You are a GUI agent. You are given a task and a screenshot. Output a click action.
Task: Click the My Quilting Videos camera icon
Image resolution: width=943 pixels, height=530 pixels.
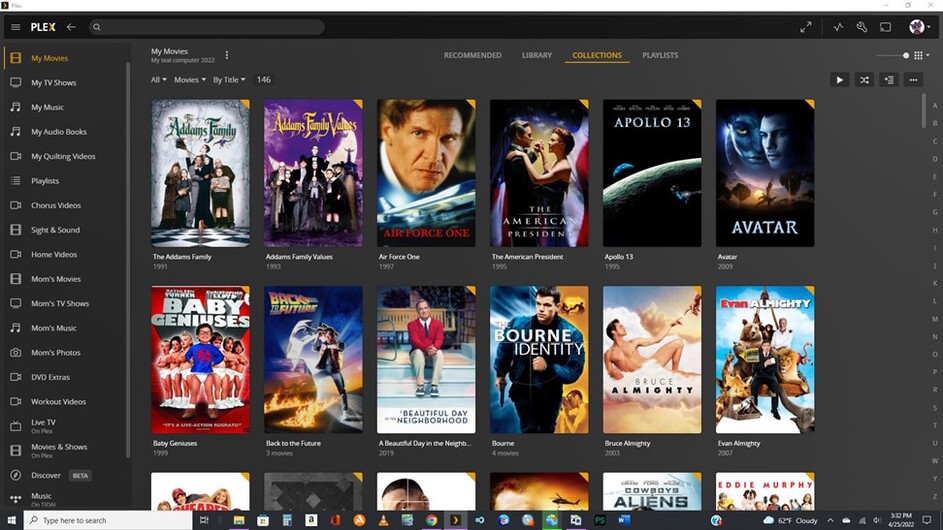click(16, 156)
